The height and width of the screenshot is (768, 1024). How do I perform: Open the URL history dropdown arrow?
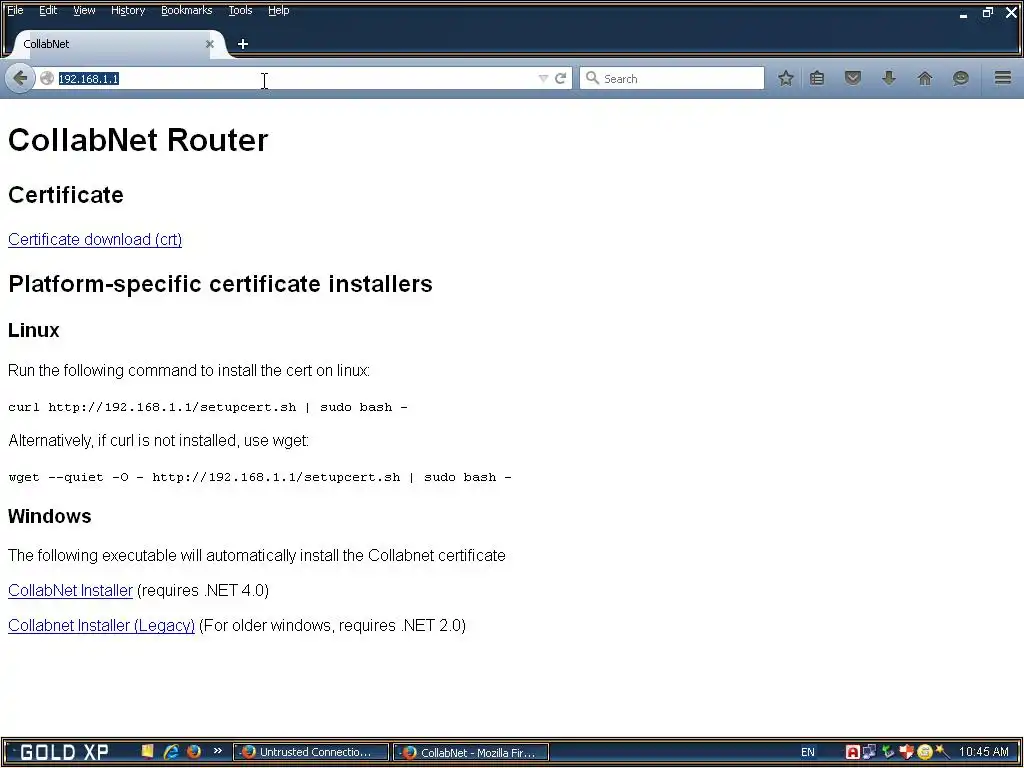543,78
